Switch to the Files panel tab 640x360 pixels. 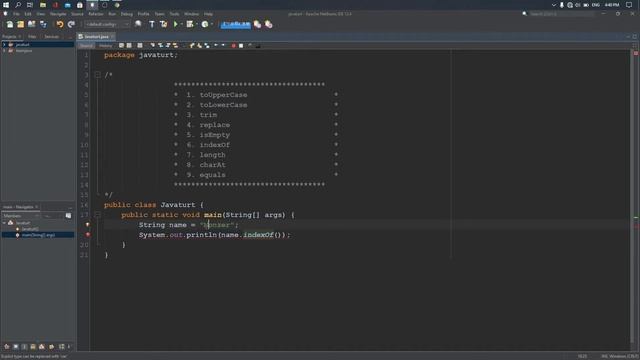coord(32,37)
